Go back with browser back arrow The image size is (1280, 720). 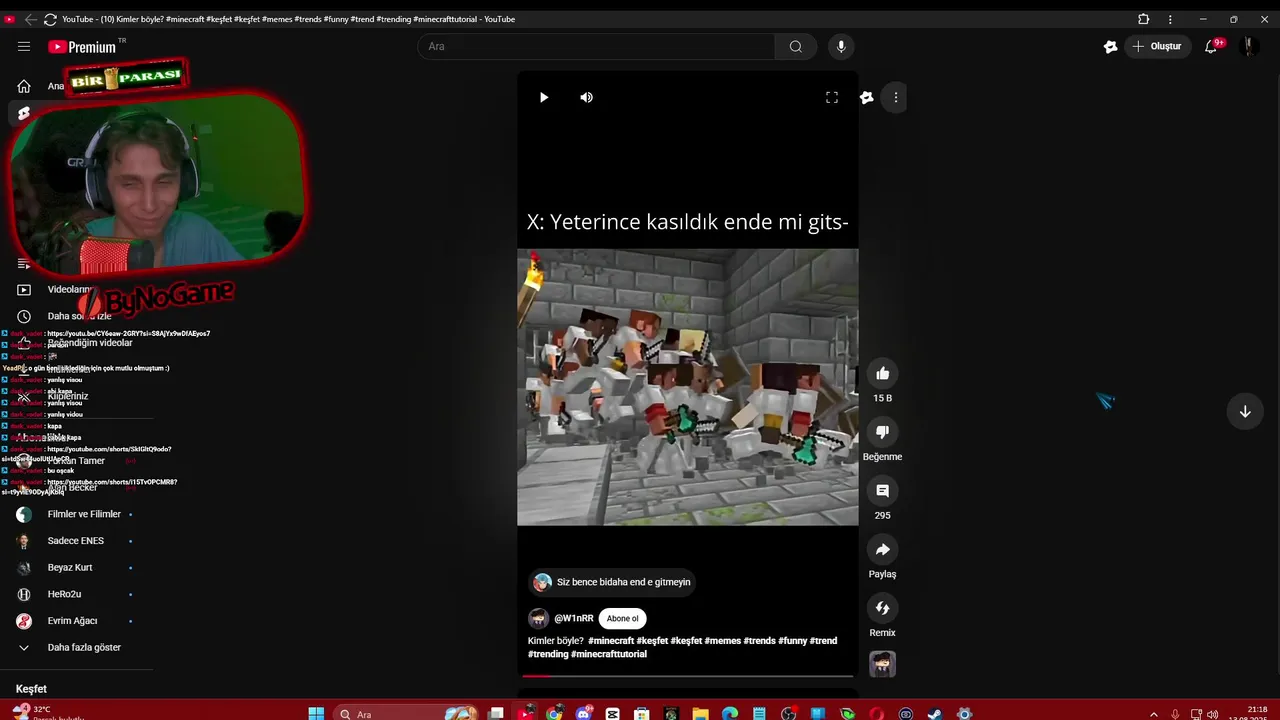pyautogui.click(x=30, y=19)
